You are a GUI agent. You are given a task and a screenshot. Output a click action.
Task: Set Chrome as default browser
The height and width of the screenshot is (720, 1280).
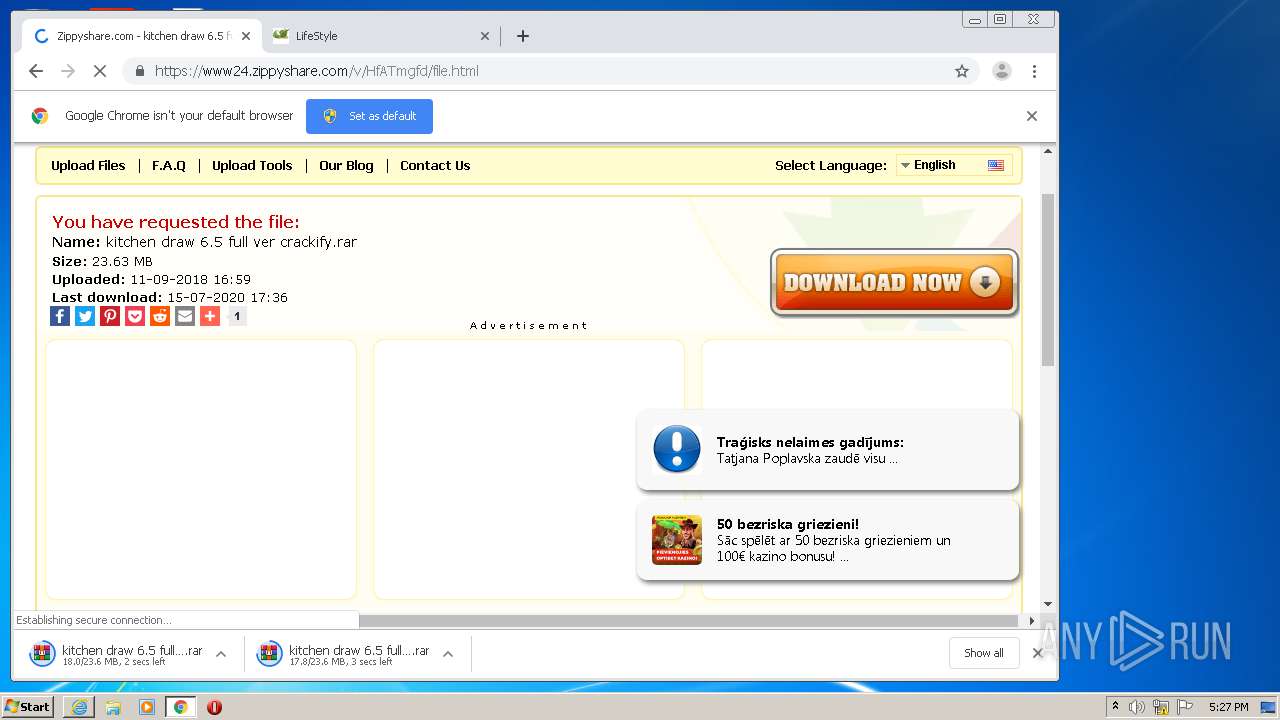pyautogui.click(x=369, y=116)
